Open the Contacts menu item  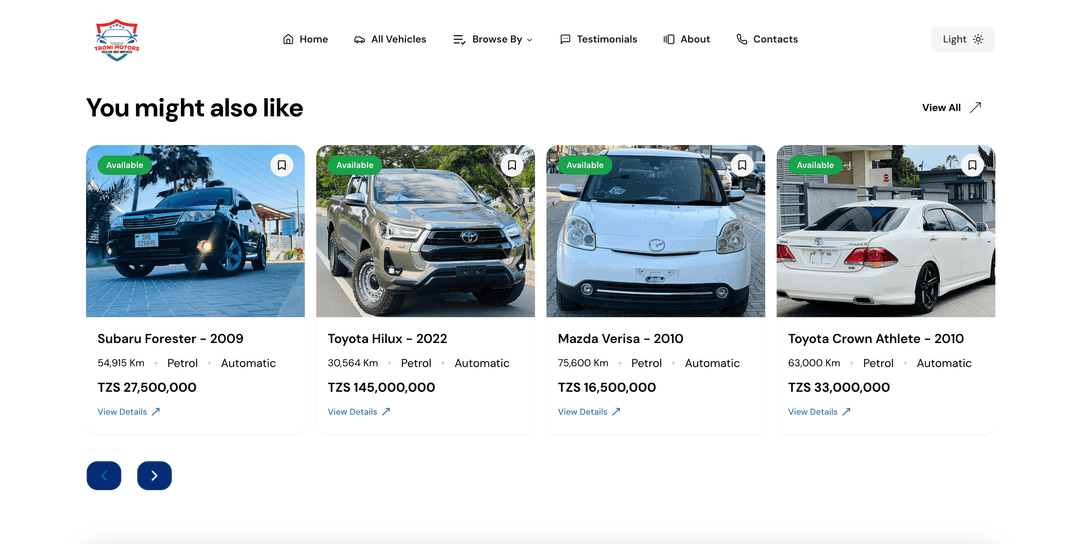767,39
